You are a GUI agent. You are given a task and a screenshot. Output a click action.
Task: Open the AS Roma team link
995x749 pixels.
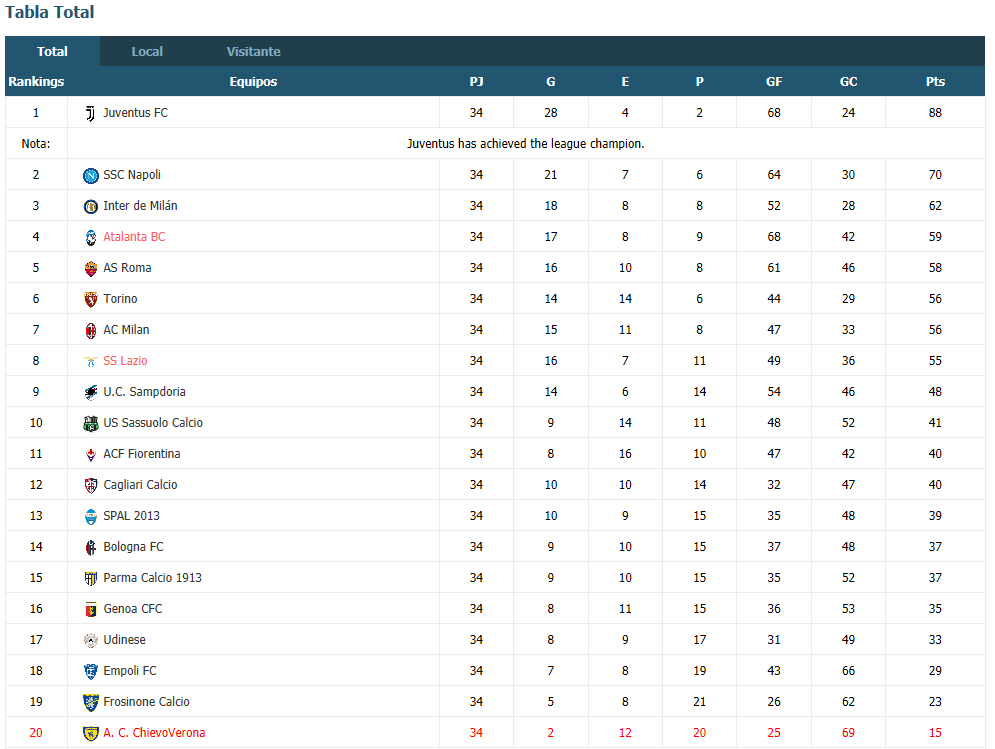(127, 268)
